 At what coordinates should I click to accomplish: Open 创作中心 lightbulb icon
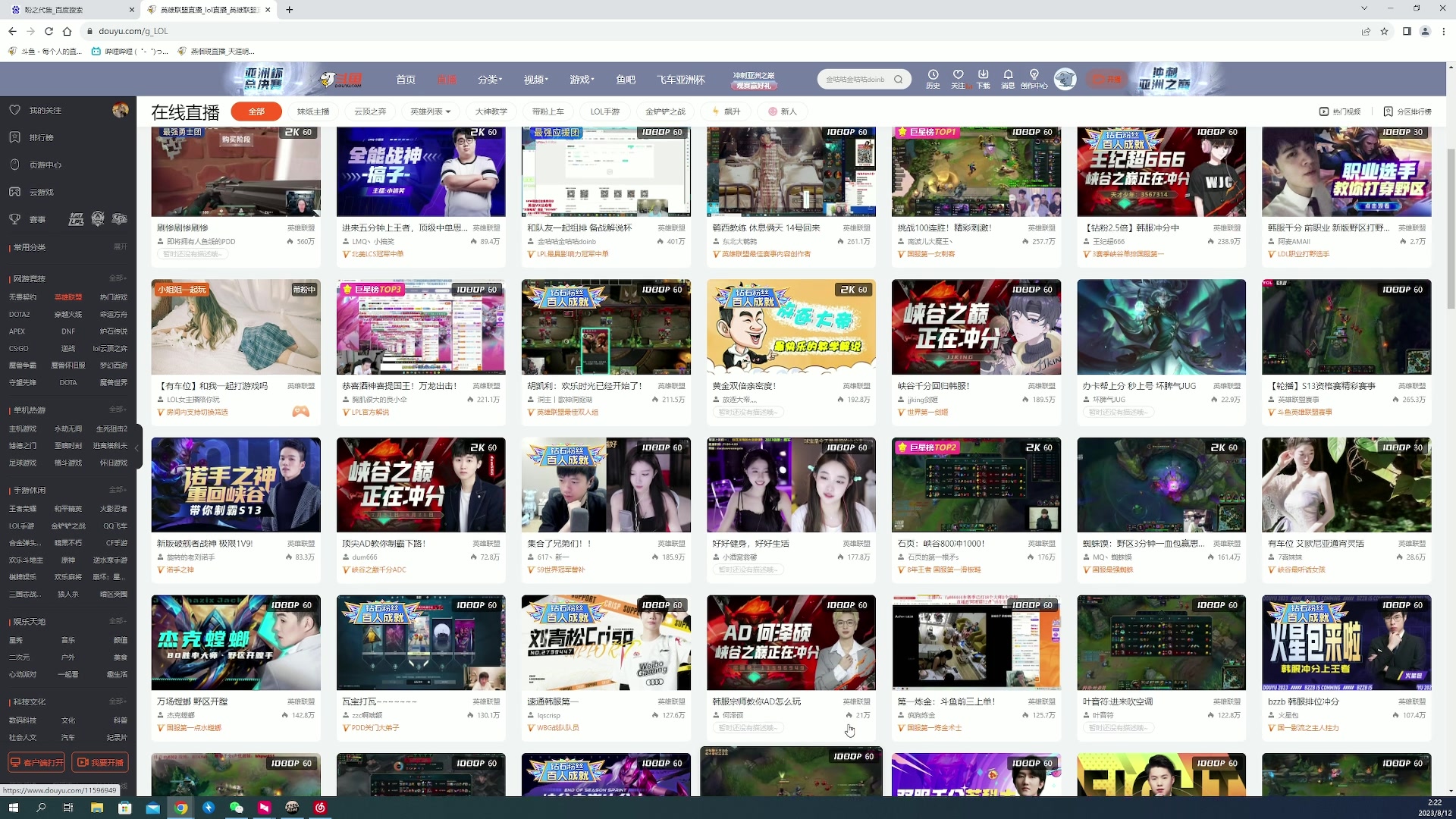click(x=1034, y=75)
